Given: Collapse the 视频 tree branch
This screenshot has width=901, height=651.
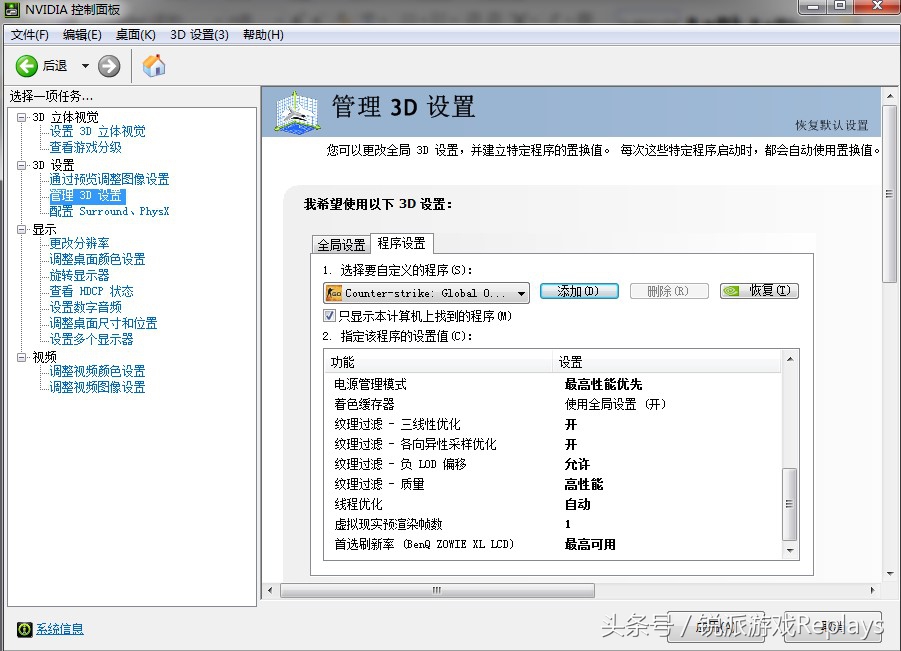Looking at the screenshot, I should [21, 356].
